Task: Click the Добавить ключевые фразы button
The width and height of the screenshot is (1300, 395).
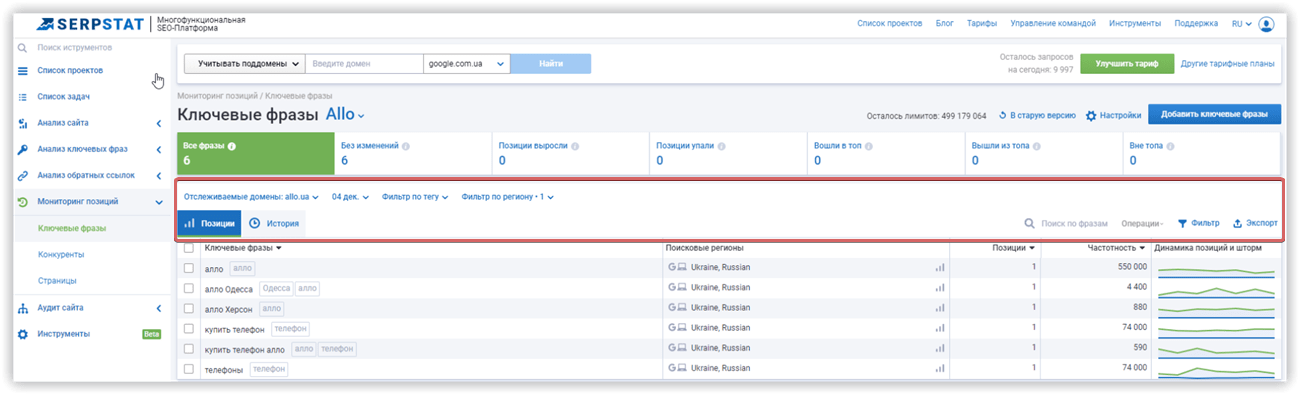Action: [x=1214, y=115]
